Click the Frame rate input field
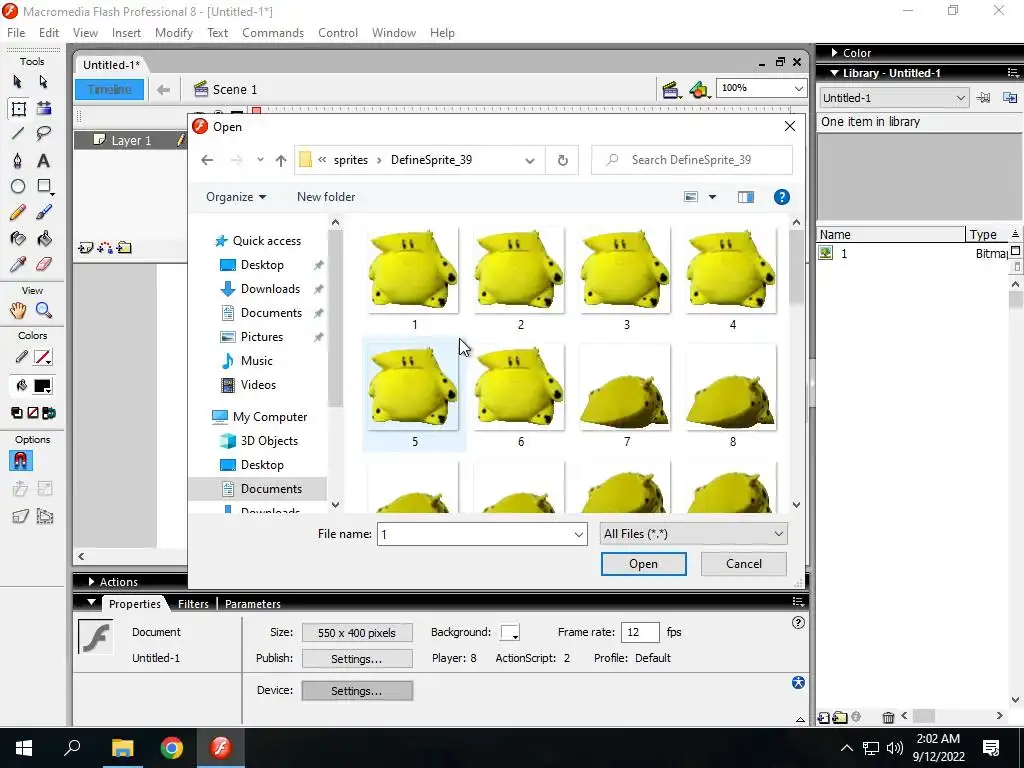 pyautogui.click(x=640, y=632)
